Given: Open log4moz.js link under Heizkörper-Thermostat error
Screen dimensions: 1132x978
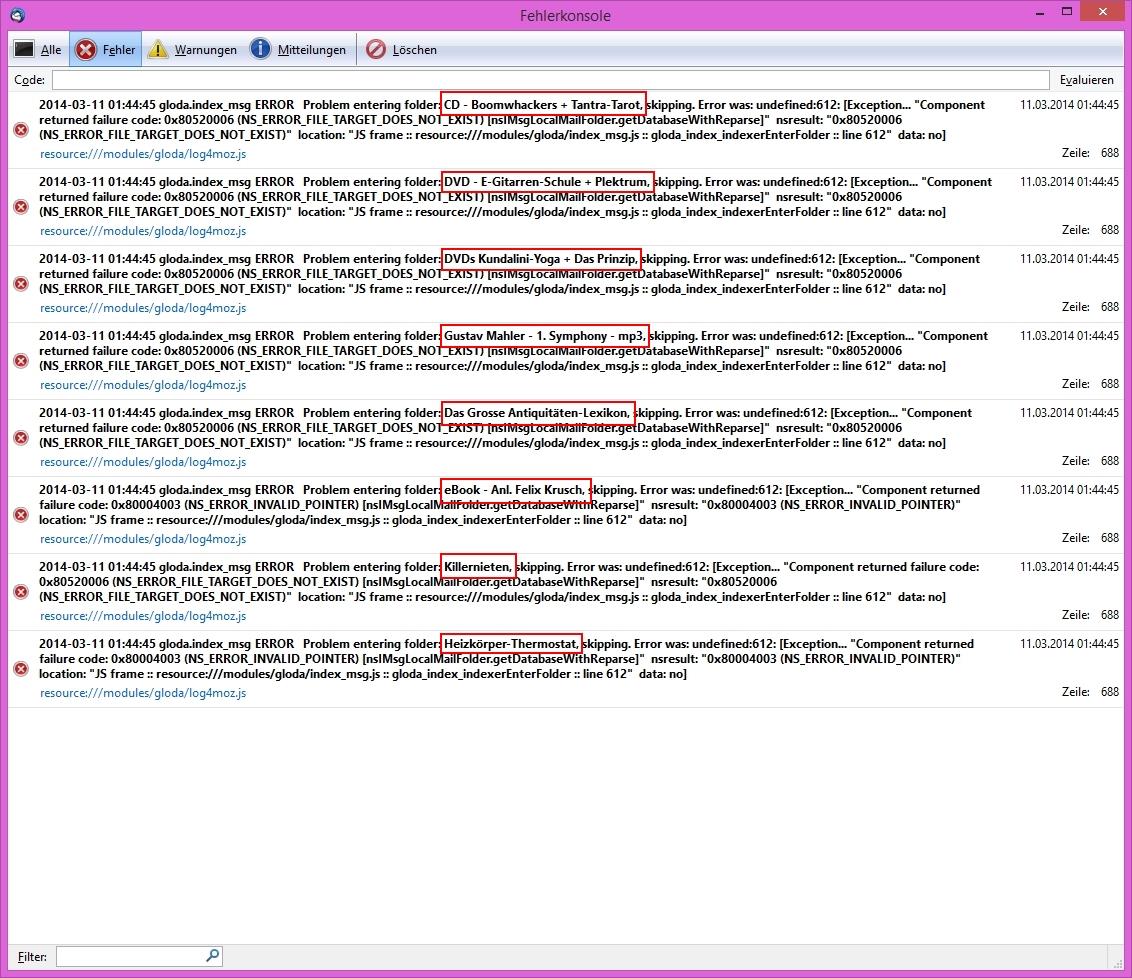Looking at the screenshot, I should [143, 693].
